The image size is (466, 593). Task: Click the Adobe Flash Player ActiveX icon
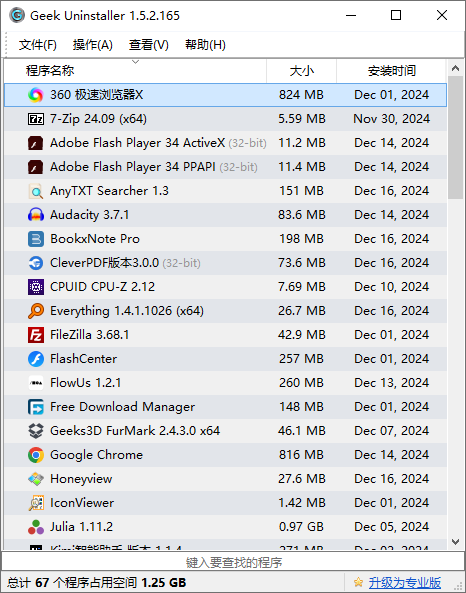[36, 143]
